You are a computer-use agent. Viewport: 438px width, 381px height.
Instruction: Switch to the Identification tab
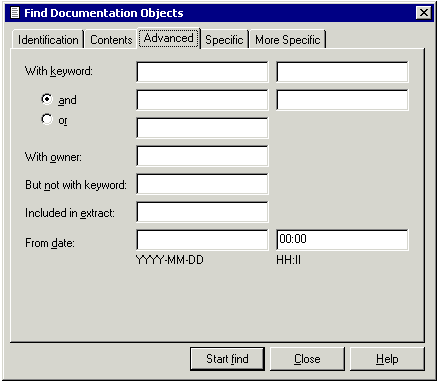[x=48, y=40]
